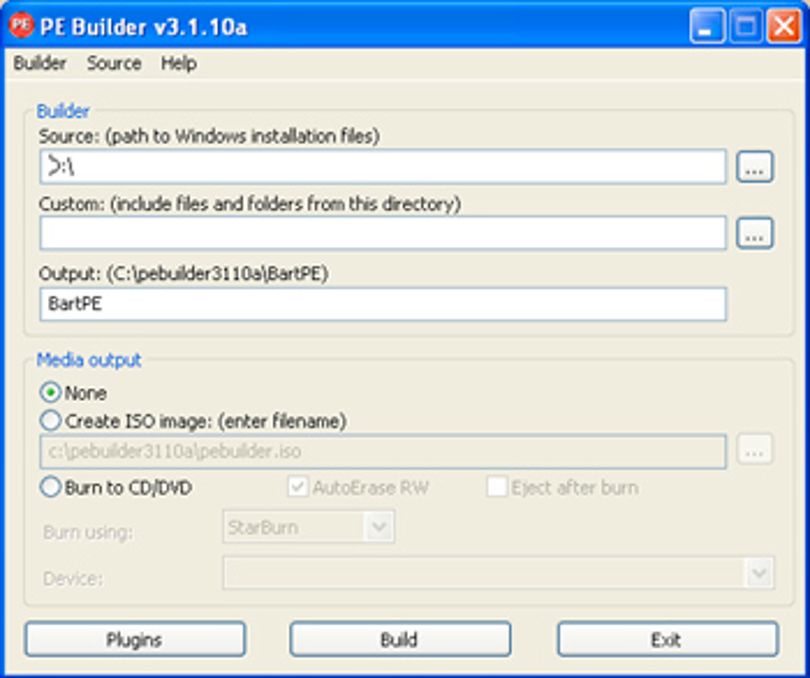Image resolution: width=810 pixels, height=678 pixels.
Task: Start the process with the Build button
Action: point(400,640)
